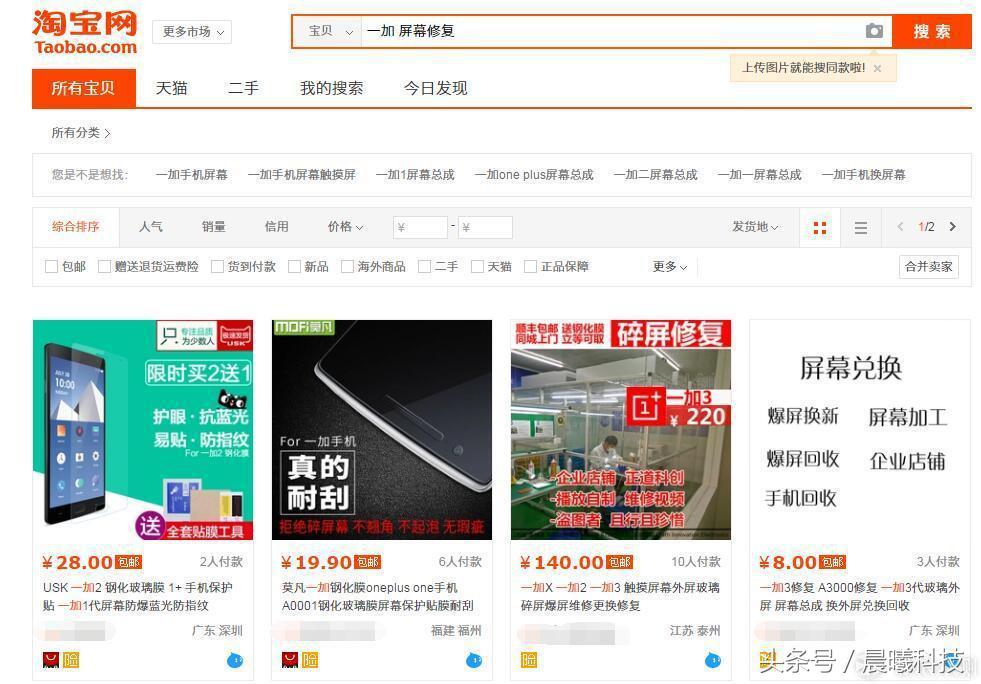Expand the 价格 price sort dropdown
981x684 pixels.
pos(345,227)
